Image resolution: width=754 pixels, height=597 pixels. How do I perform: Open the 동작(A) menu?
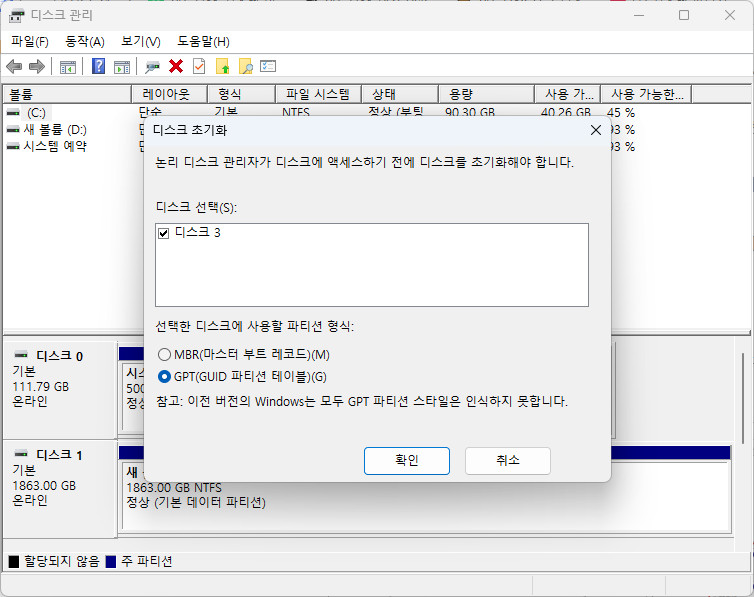[x=85, y=42]
